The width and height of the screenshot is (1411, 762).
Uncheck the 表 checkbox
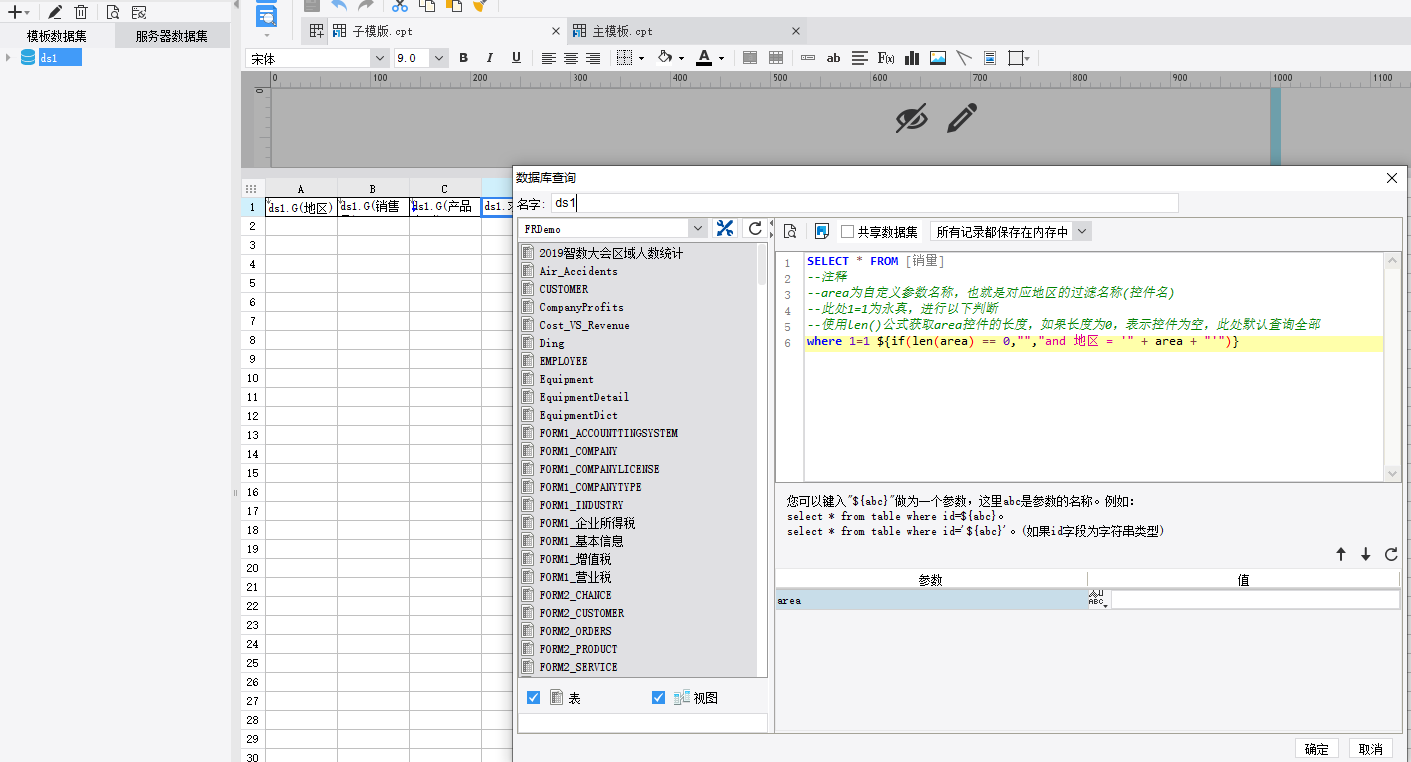[533, 698]
